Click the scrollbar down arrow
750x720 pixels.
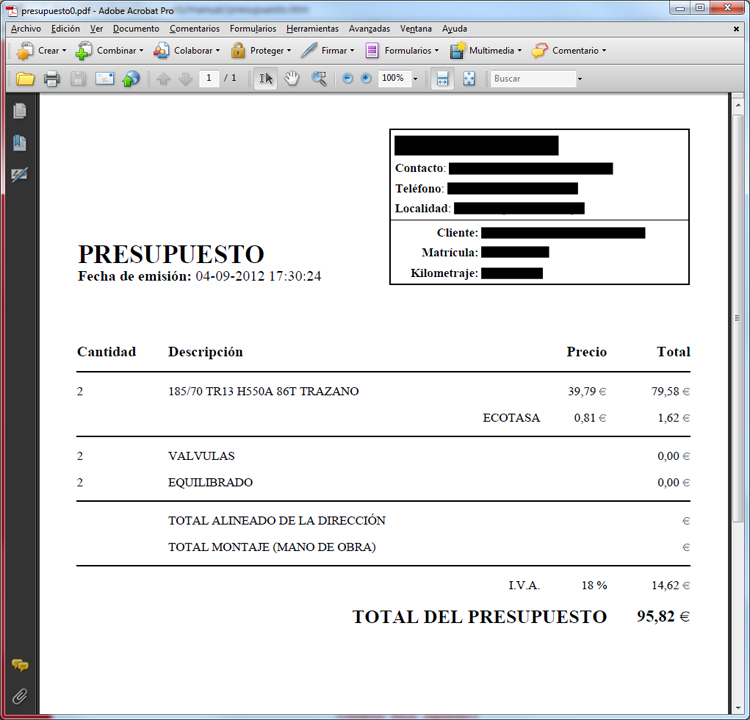(737, 708)
